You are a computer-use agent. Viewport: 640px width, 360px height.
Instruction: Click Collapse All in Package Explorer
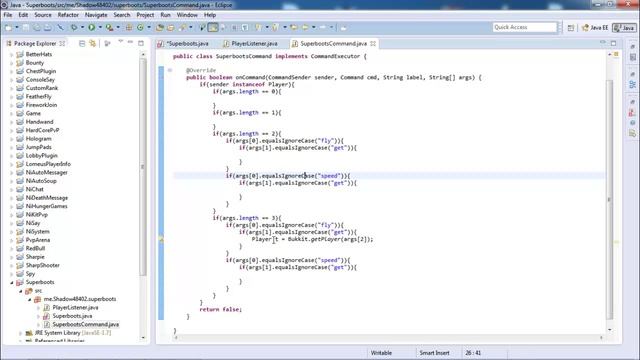(82, 43)
